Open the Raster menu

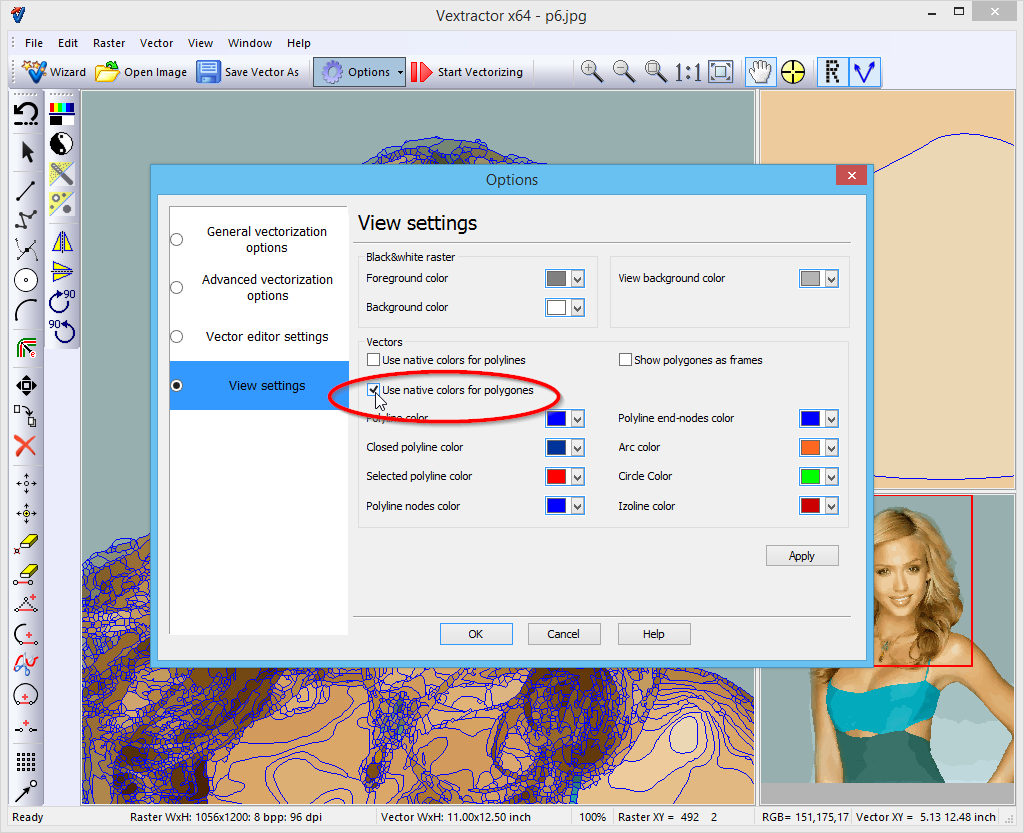click(109, 43)
